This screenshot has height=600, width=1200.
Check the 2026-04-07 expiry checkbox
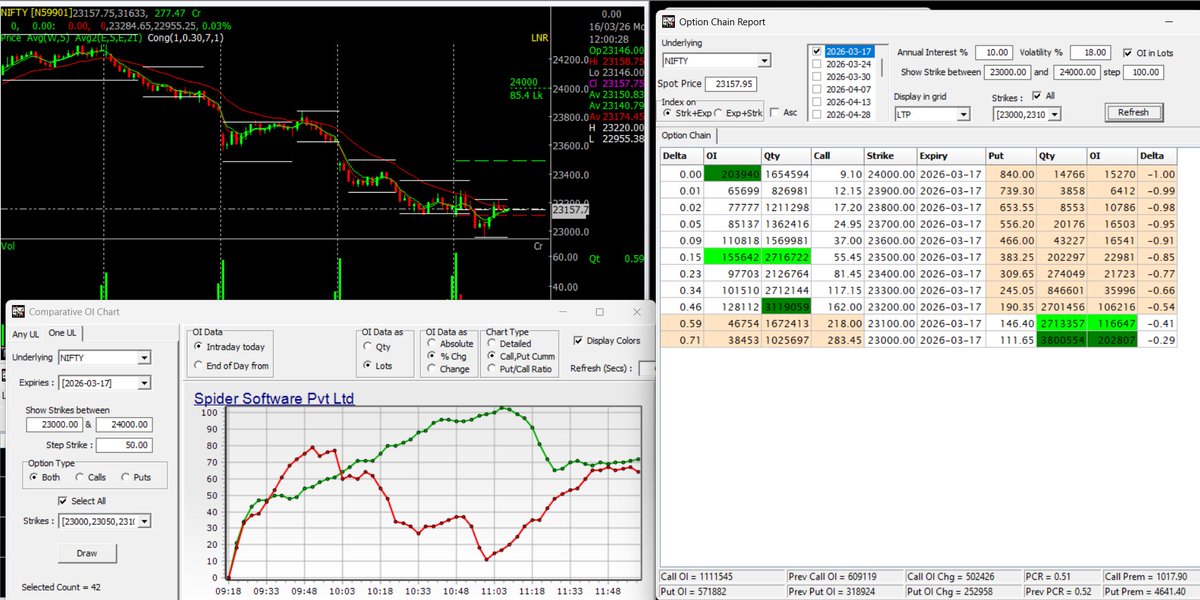(817, 89)
